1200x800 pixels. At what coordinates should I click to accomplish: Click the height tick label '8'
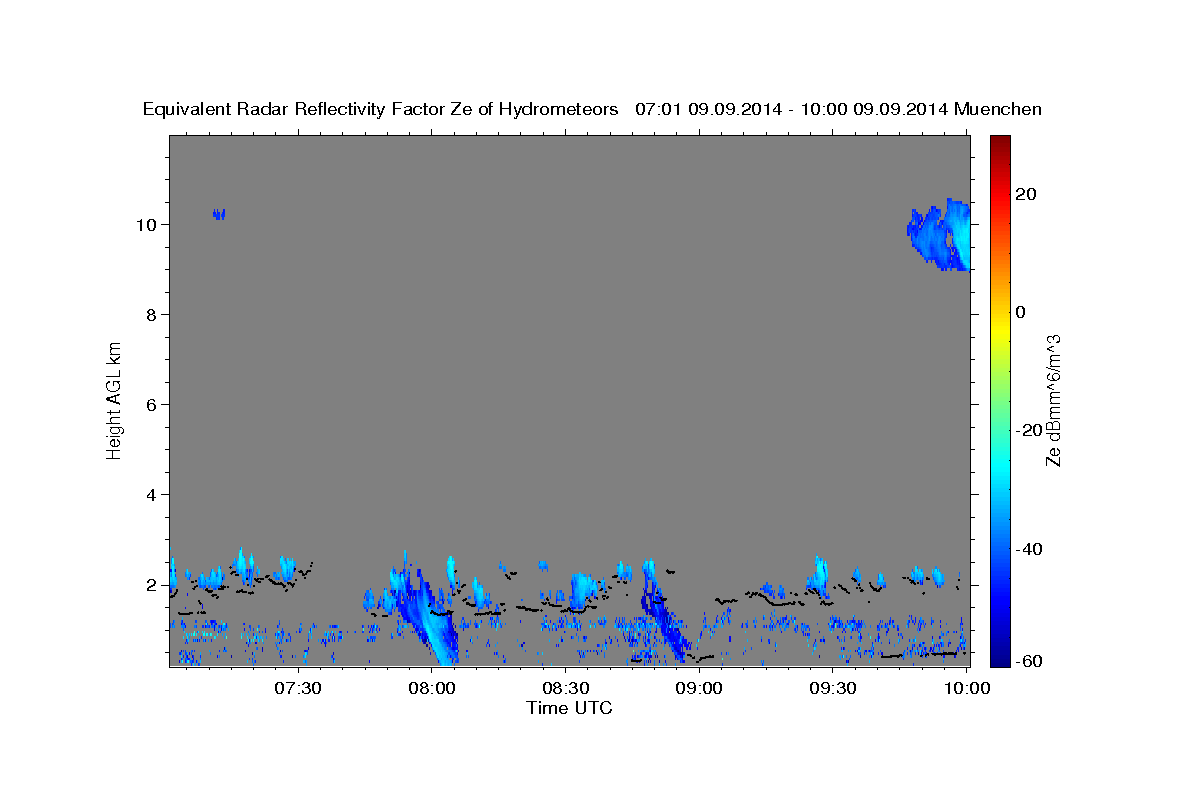click(152, 315)
